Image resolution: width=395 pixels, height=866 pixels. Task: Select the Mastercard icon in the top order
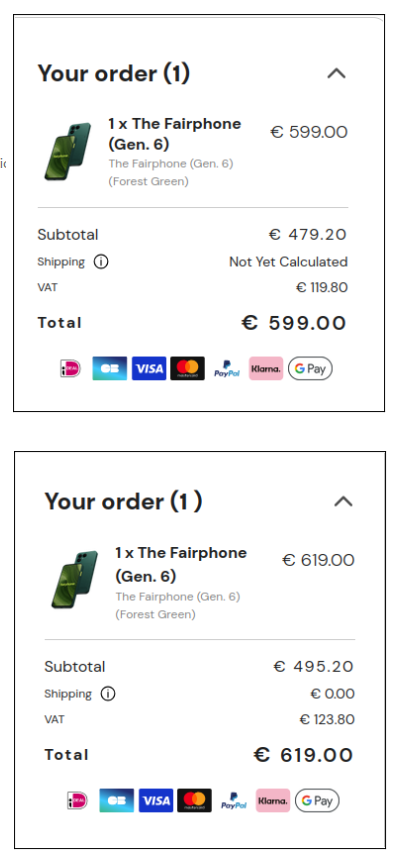point(188,368)
